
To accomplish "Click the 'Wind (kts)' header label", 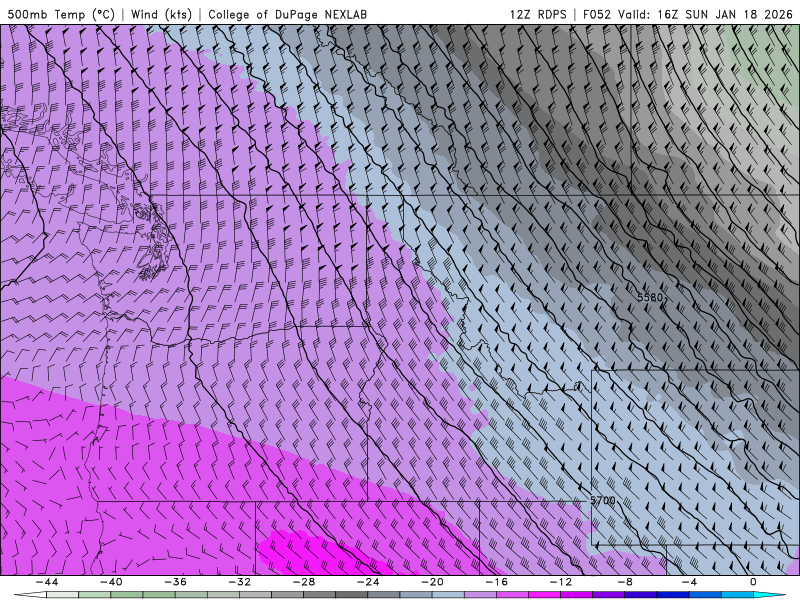I will [161, 14].
